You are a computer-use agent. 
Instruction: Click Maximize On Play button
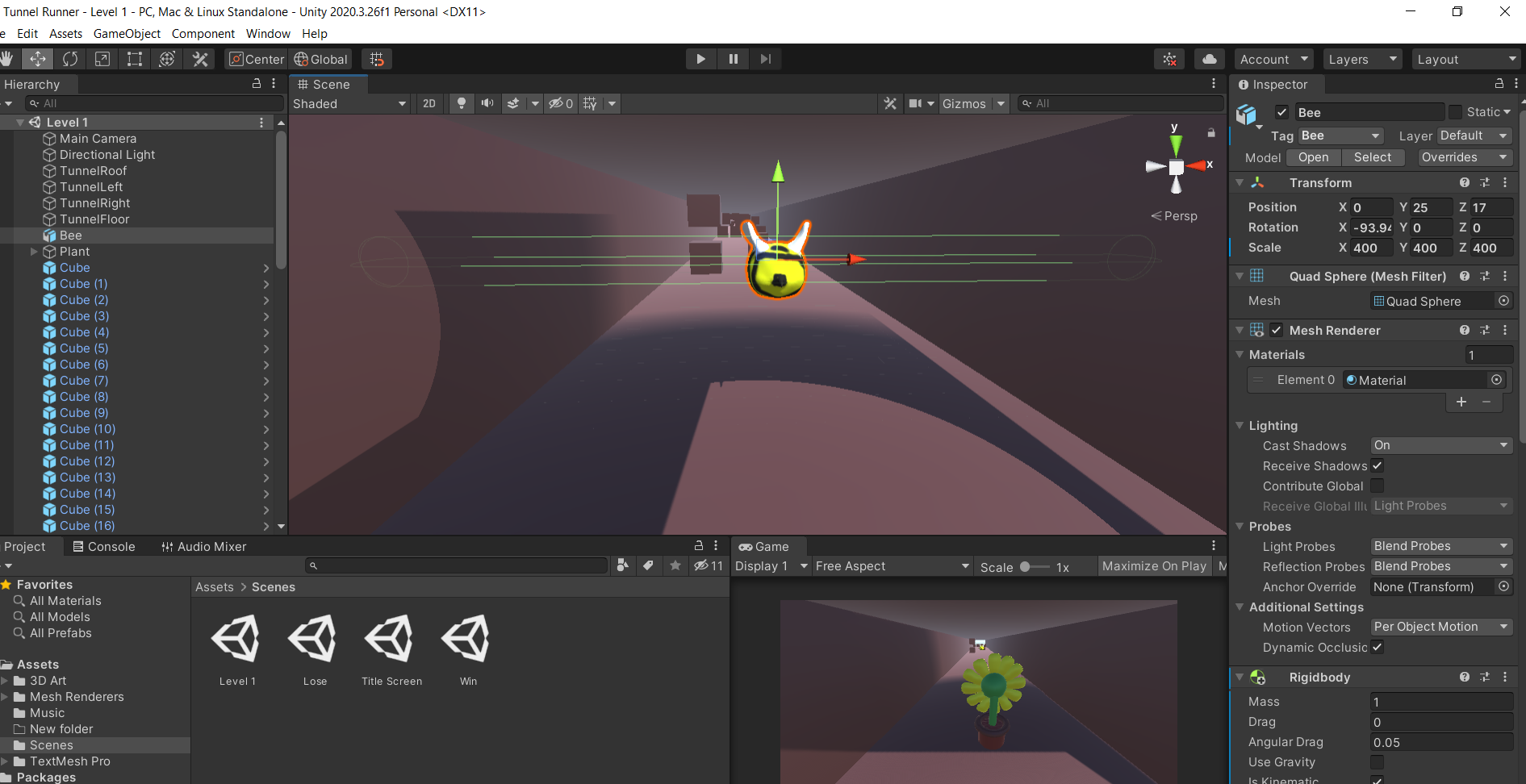(1154, 566)
